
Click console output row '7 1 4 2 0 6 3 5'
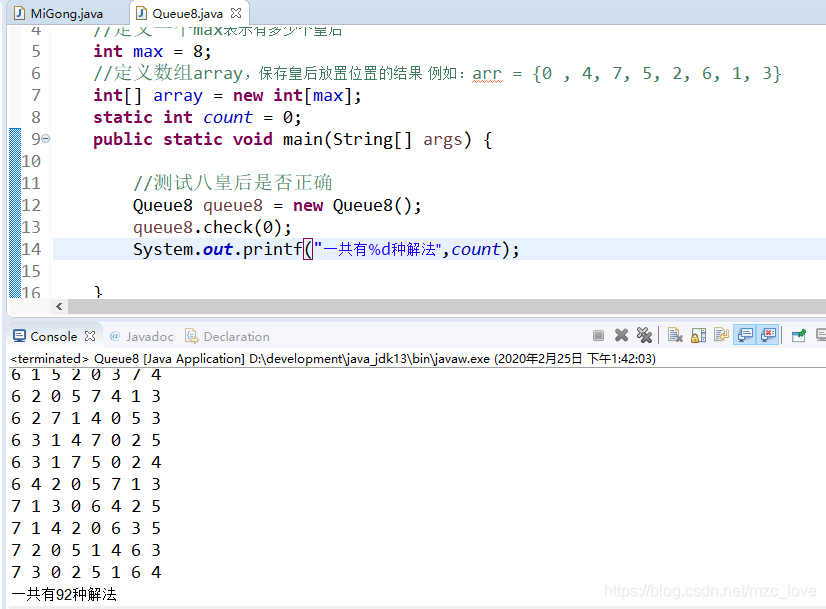(x=86, y=528)
